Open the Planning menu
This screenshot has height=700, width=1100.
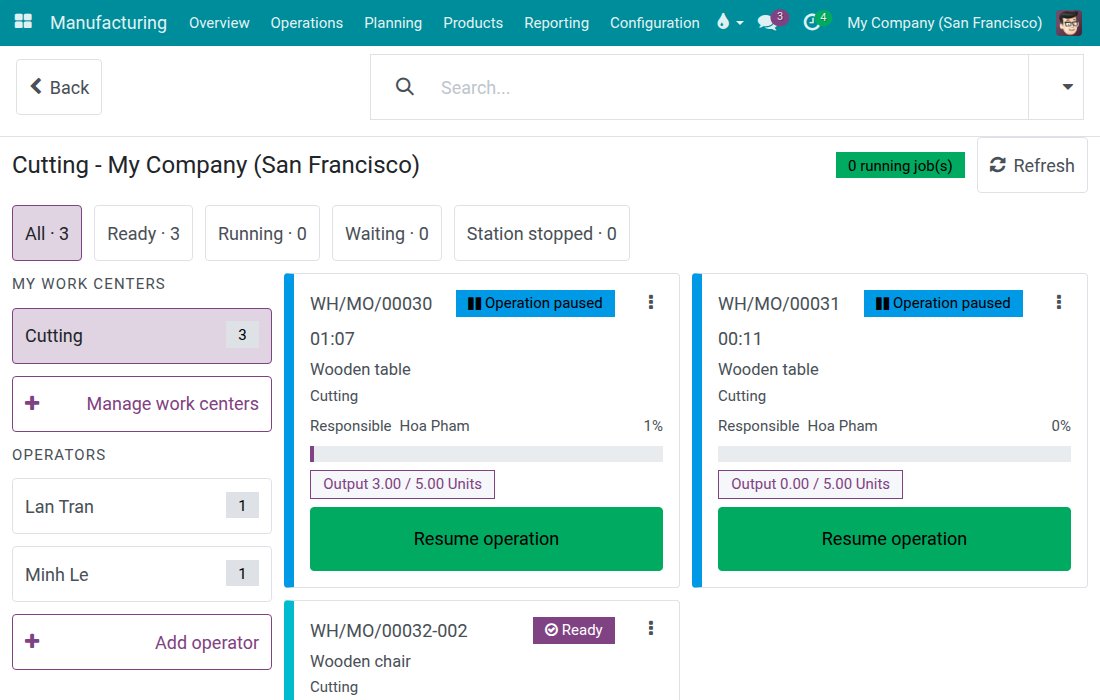(393, 22)
